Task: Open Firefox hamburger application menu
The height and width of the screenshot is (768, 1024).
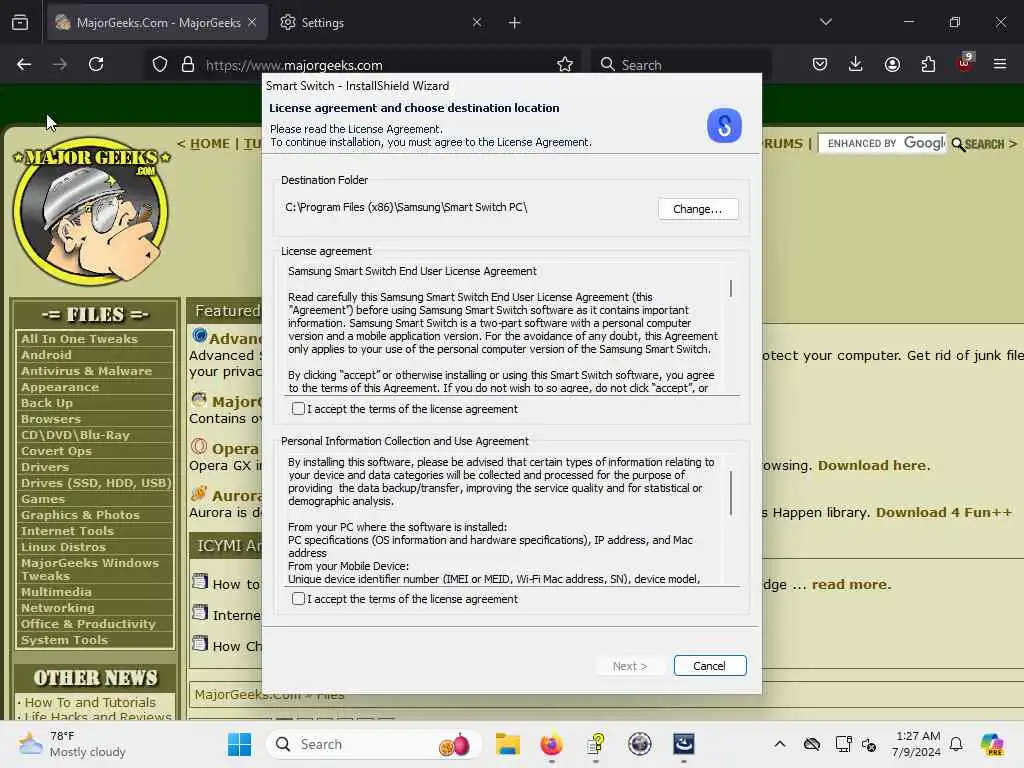Action: click(1000, 64)
